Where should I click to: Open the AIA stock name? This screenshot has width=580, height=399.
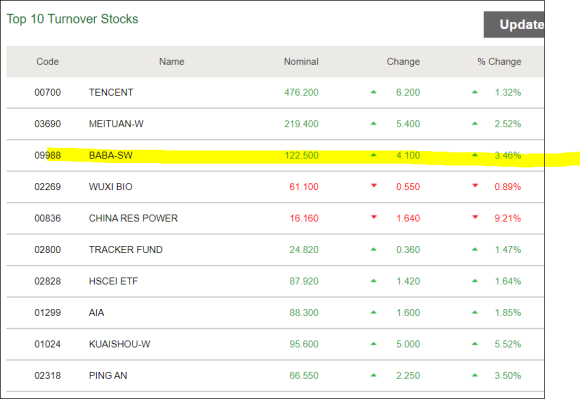(97, 312)
